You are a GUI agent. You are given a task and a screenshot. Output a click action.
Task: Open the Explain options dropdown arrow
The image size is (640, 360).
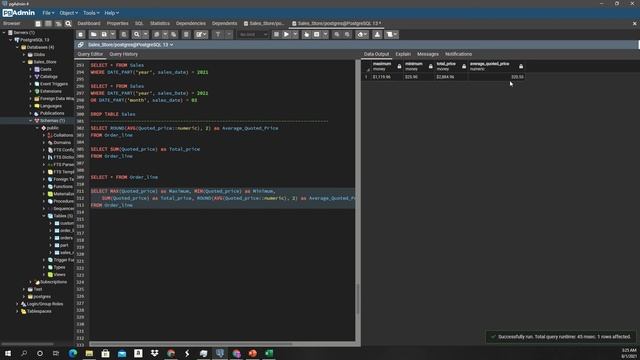click(x=325, y=35)
